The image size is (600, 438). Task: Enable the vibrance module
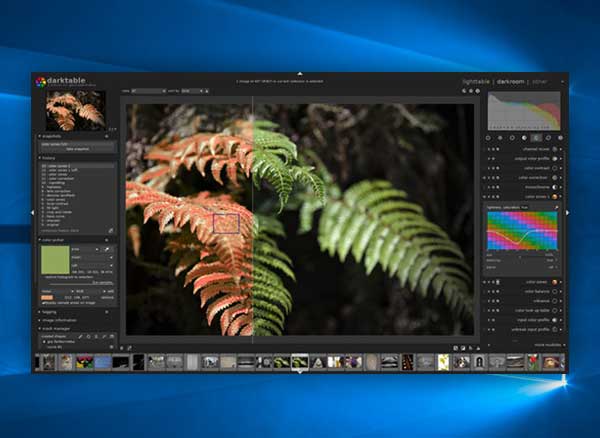click(555, 301)
